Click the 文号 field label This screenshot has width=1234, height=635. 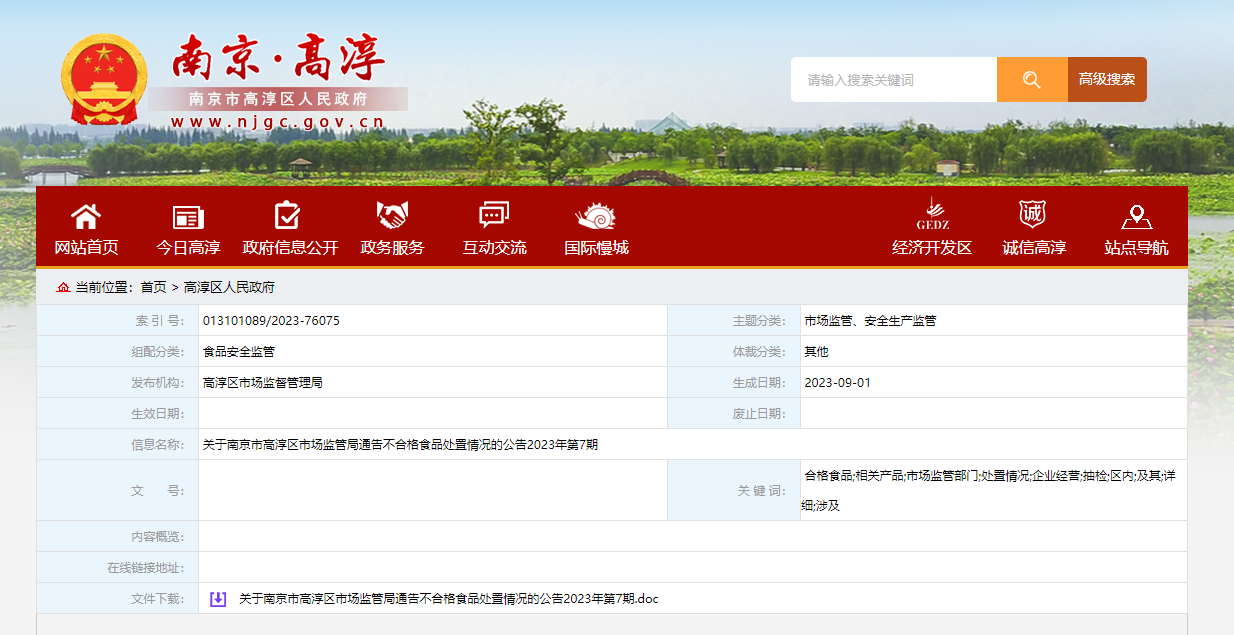[158, 491]
